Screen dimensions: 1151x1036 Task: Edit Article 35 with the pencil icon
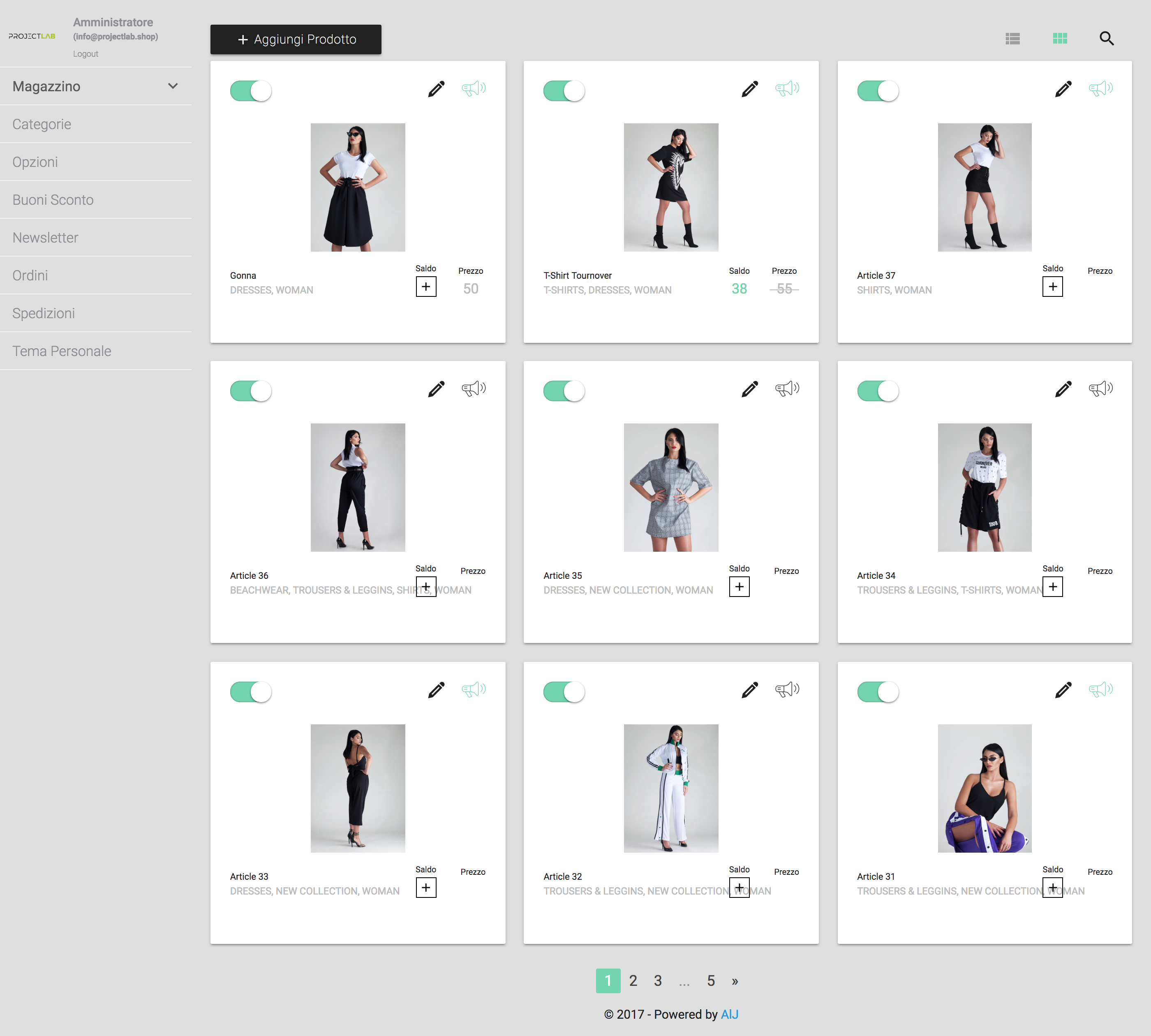[x=750, y=389]
